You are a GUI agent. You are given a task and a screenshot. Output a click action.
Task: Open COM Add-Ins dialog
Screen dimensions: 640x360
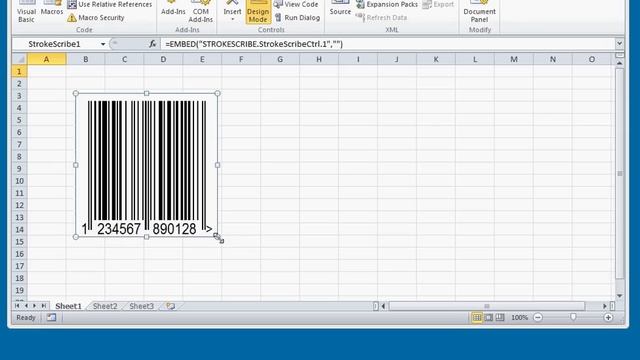point(200,12)
